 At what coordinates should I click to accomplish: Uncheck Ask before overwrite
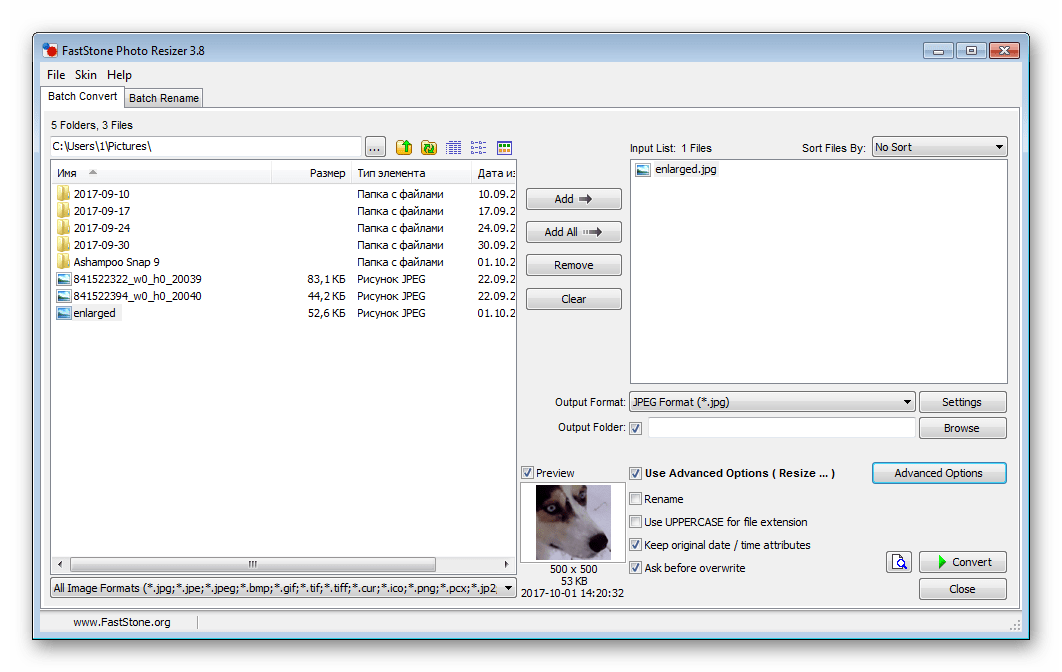pyautogui.click(x=635, y=568)
